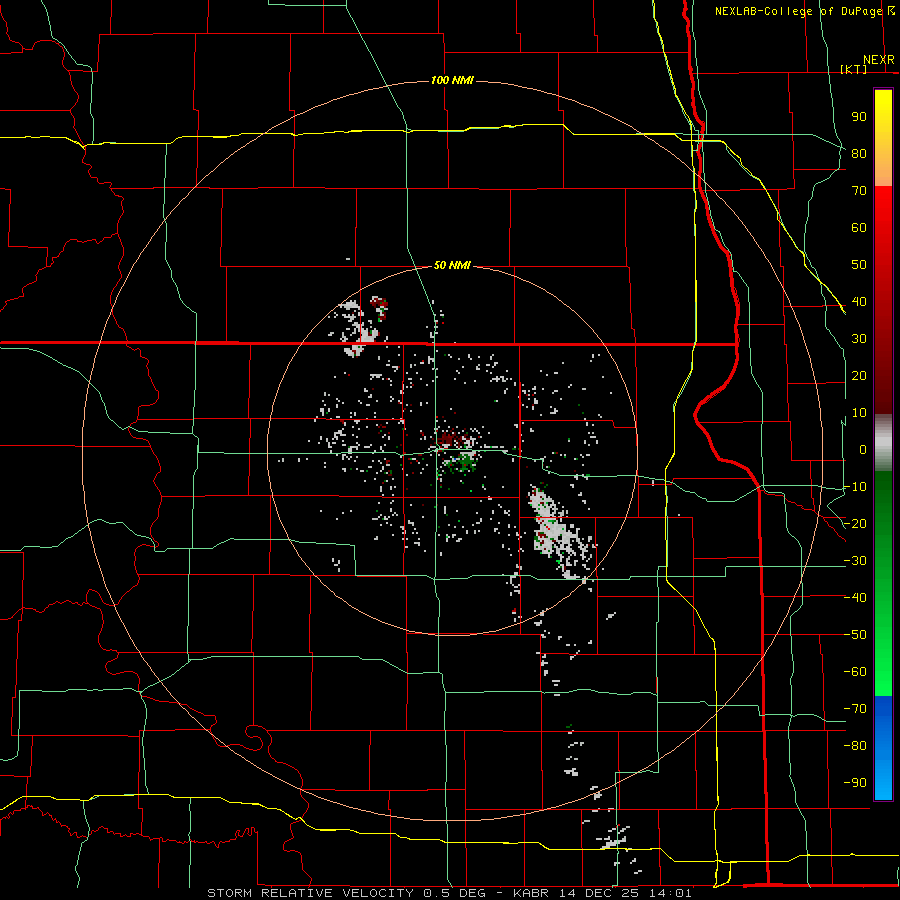
Task: Select the -80 value on velocity scale
Action: point(855,746)
